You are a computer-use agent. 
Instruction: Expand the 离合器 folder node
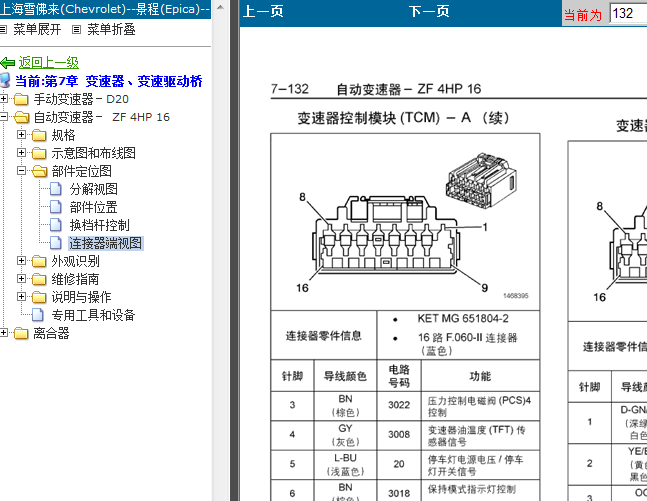pos(4,332)
